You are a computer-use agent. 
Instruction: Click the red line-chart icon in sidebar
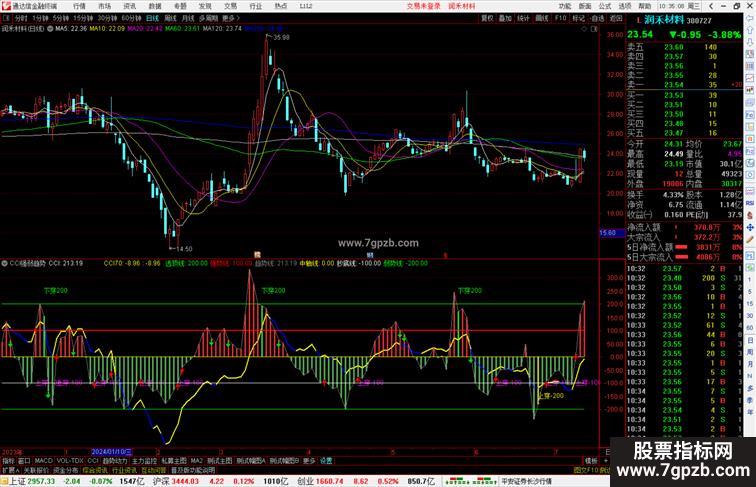pos(750,78)
